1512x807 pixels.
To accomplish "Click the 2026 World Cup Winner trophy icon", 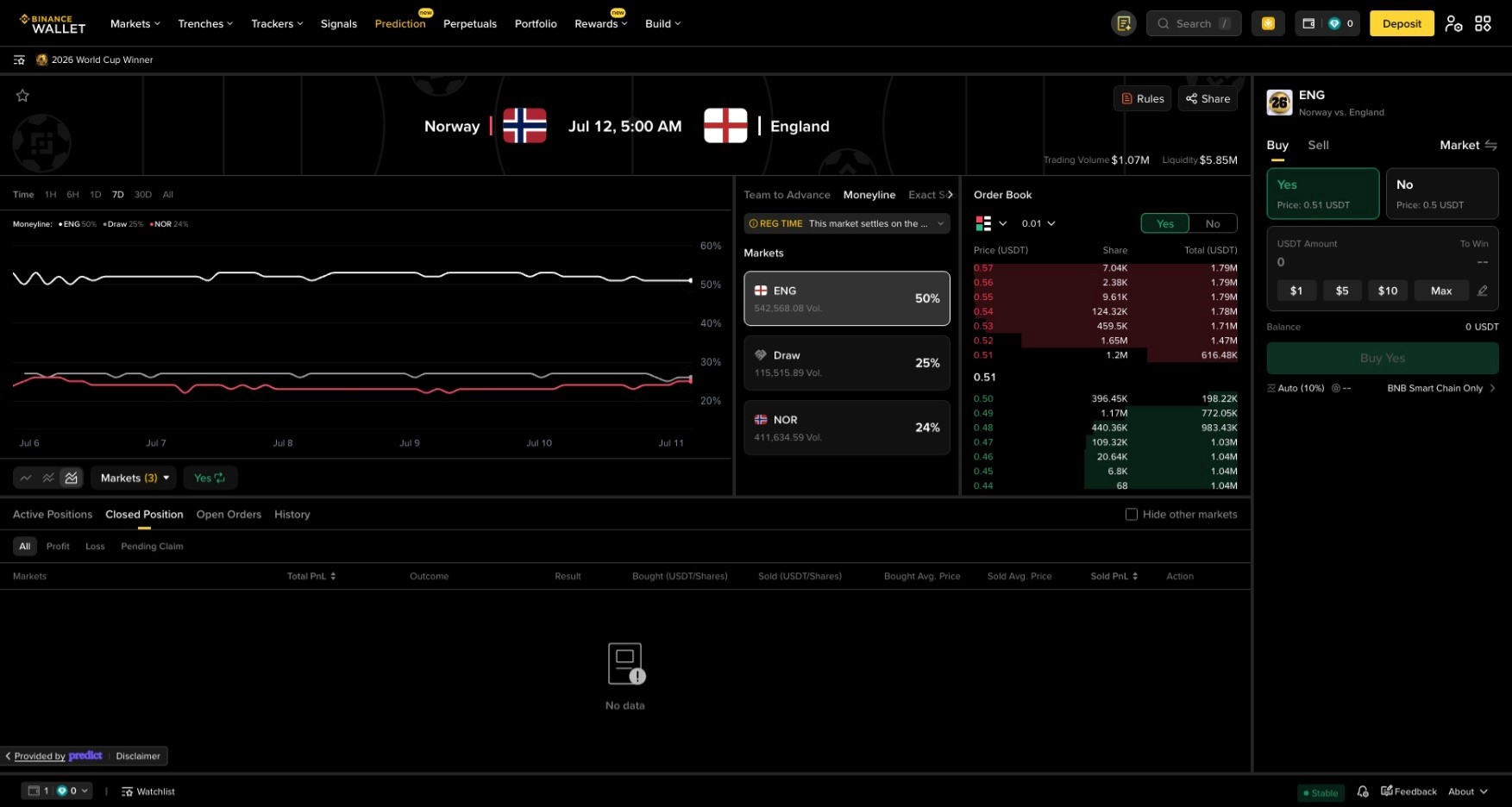I will pyautogui.click(x=41, y=59).
